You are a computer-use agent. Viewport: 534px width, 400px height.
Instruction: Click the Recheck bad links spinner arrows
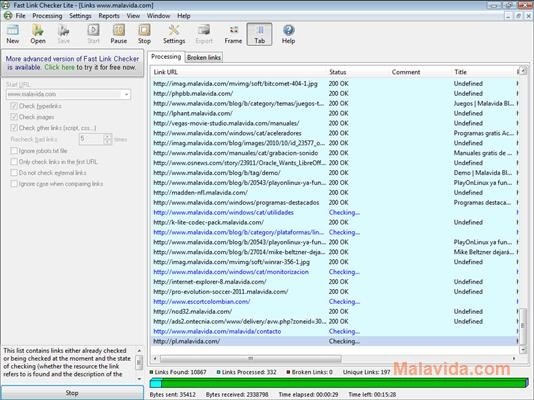pyautogui.click(x=108, y=139)
